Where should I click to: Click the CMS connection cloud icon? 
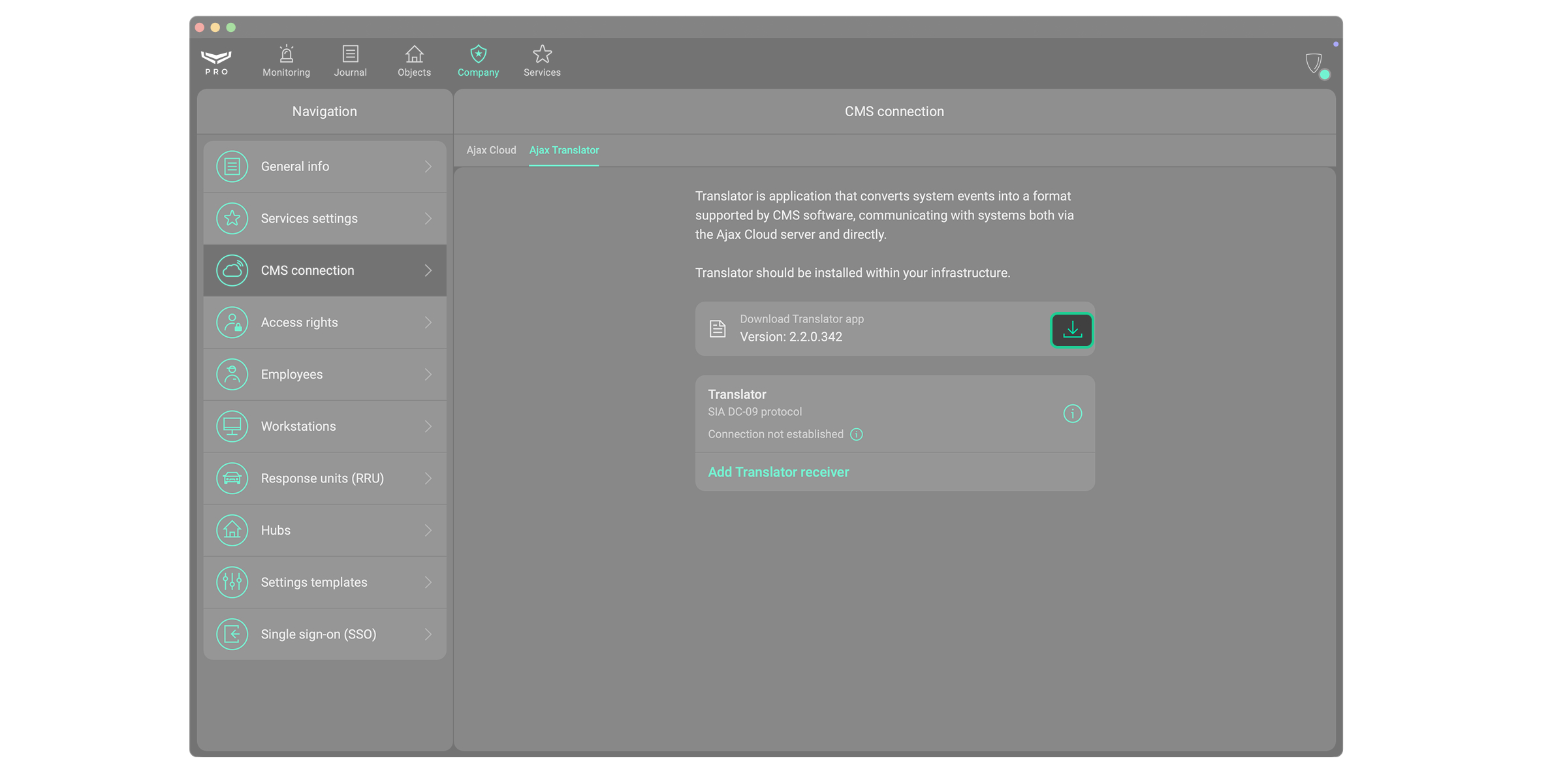pos(232,270)
